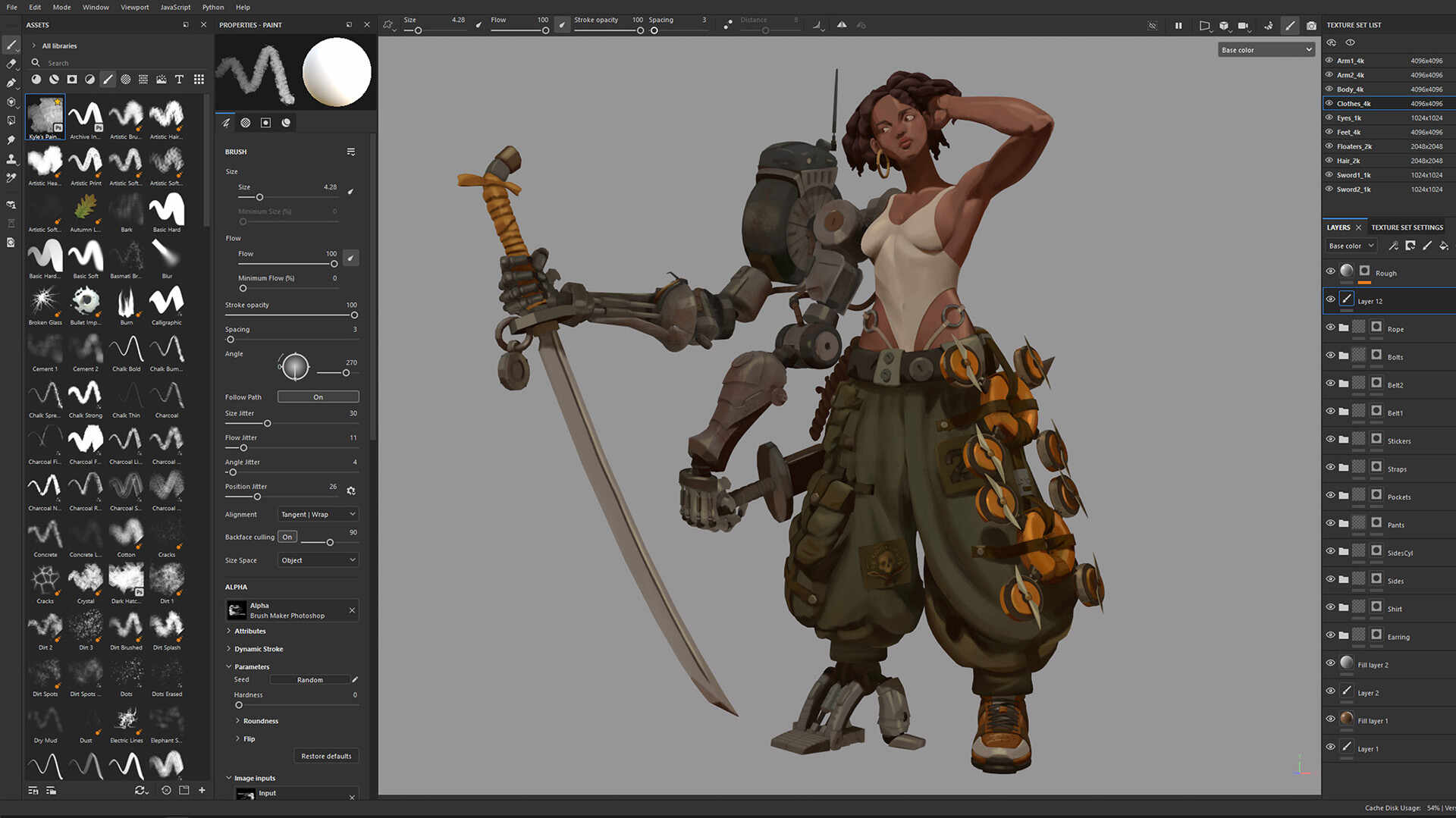Click the text resources filter icon in Assets
The image size is (1456, 818).
[x=179, y=79]
